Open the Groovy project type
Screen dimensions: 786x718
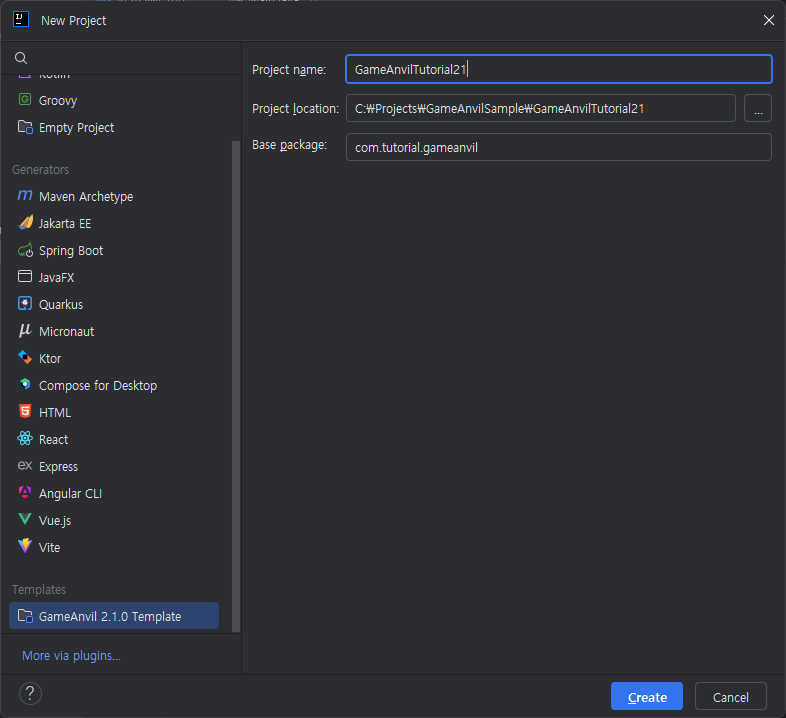pyautogui.click(x=57, y=101)
